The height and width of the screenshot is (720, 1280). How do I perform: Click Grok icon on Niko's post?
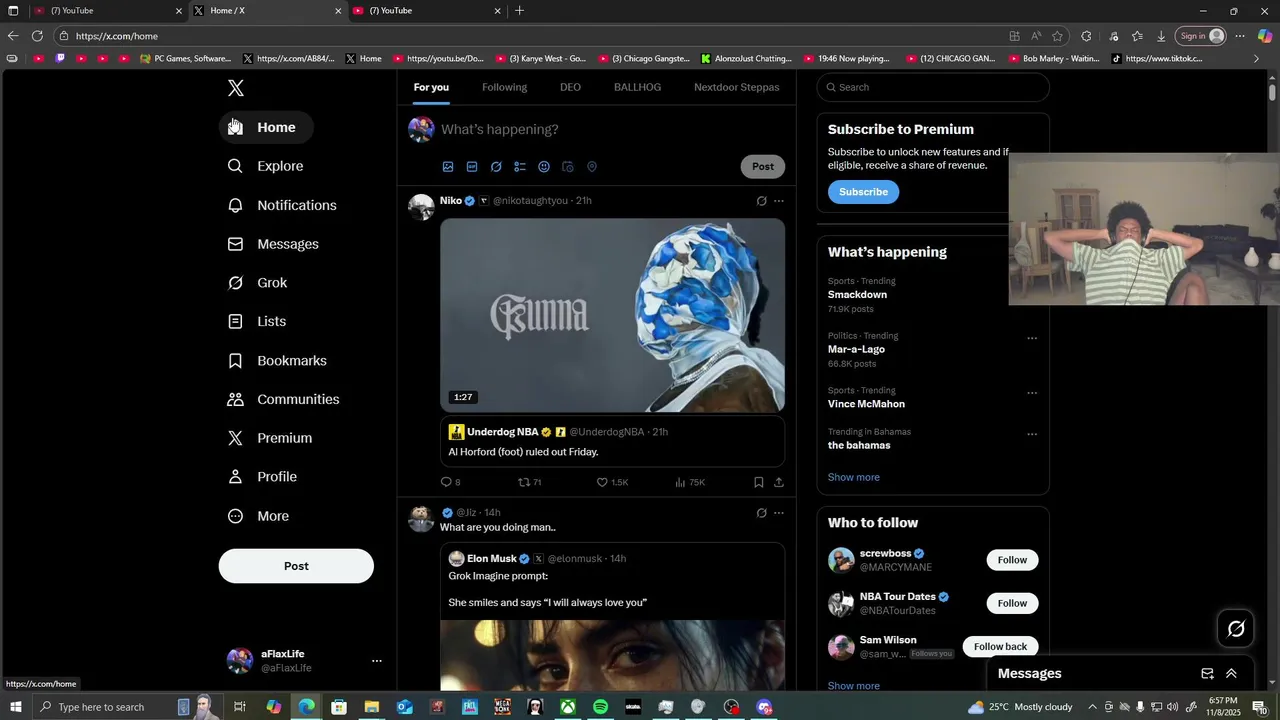click(761, 201)
